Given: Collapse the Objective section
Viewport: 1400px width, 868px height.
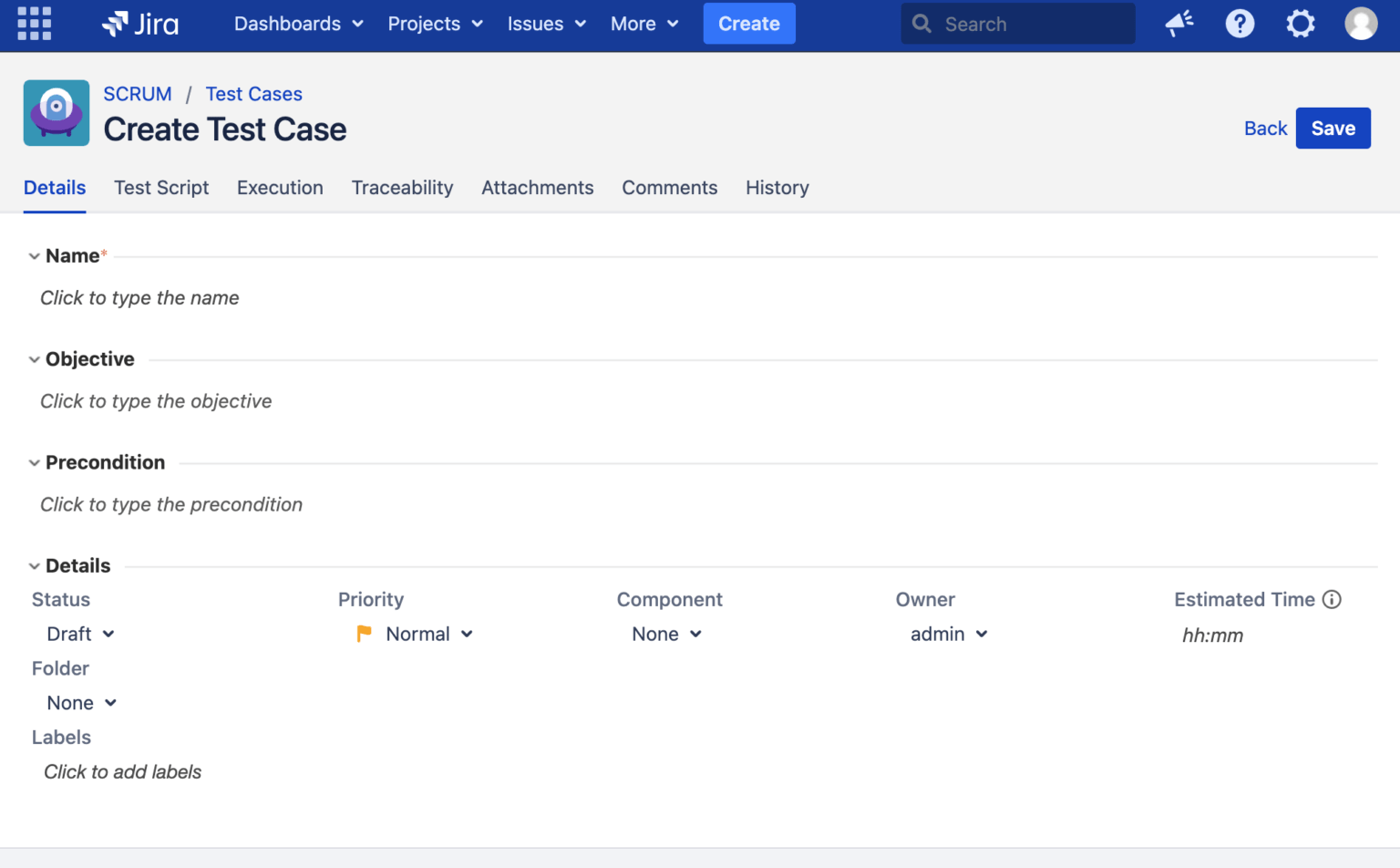Looking at the screenshot, I should [x=34, y=359].
